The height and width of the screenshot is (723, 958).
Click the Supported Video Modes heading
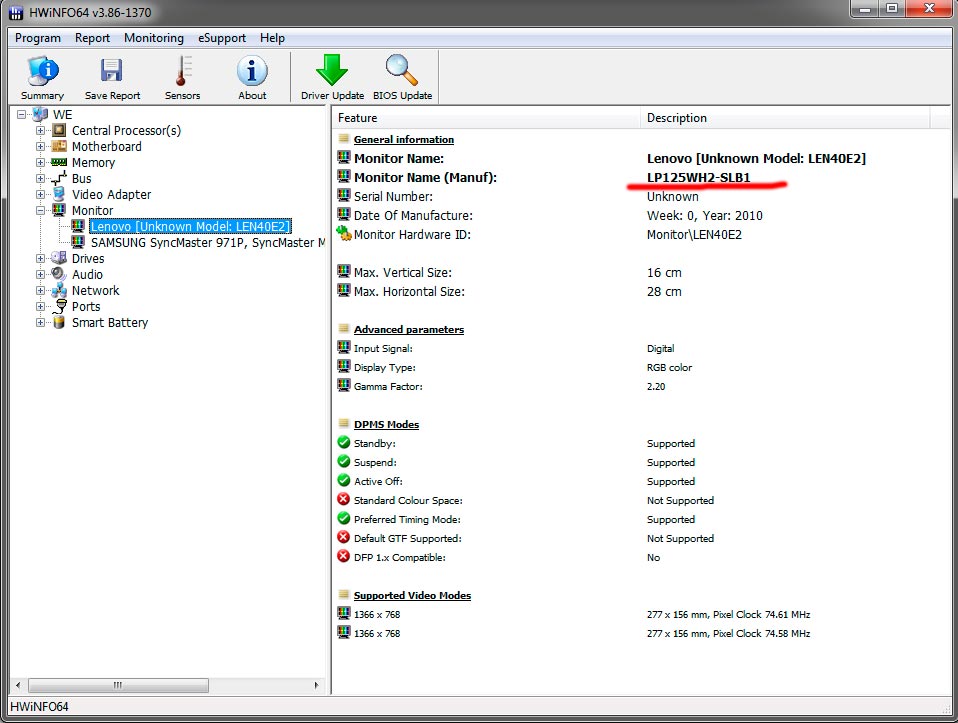pyautogui.click(x=412, y=595)
